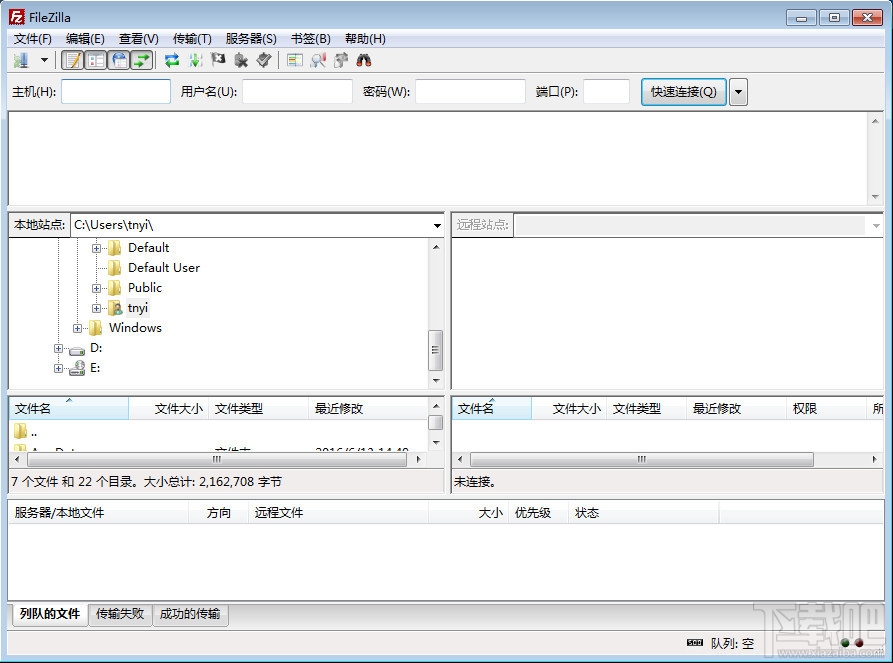Reconnect to the last server

click(264, 60)
